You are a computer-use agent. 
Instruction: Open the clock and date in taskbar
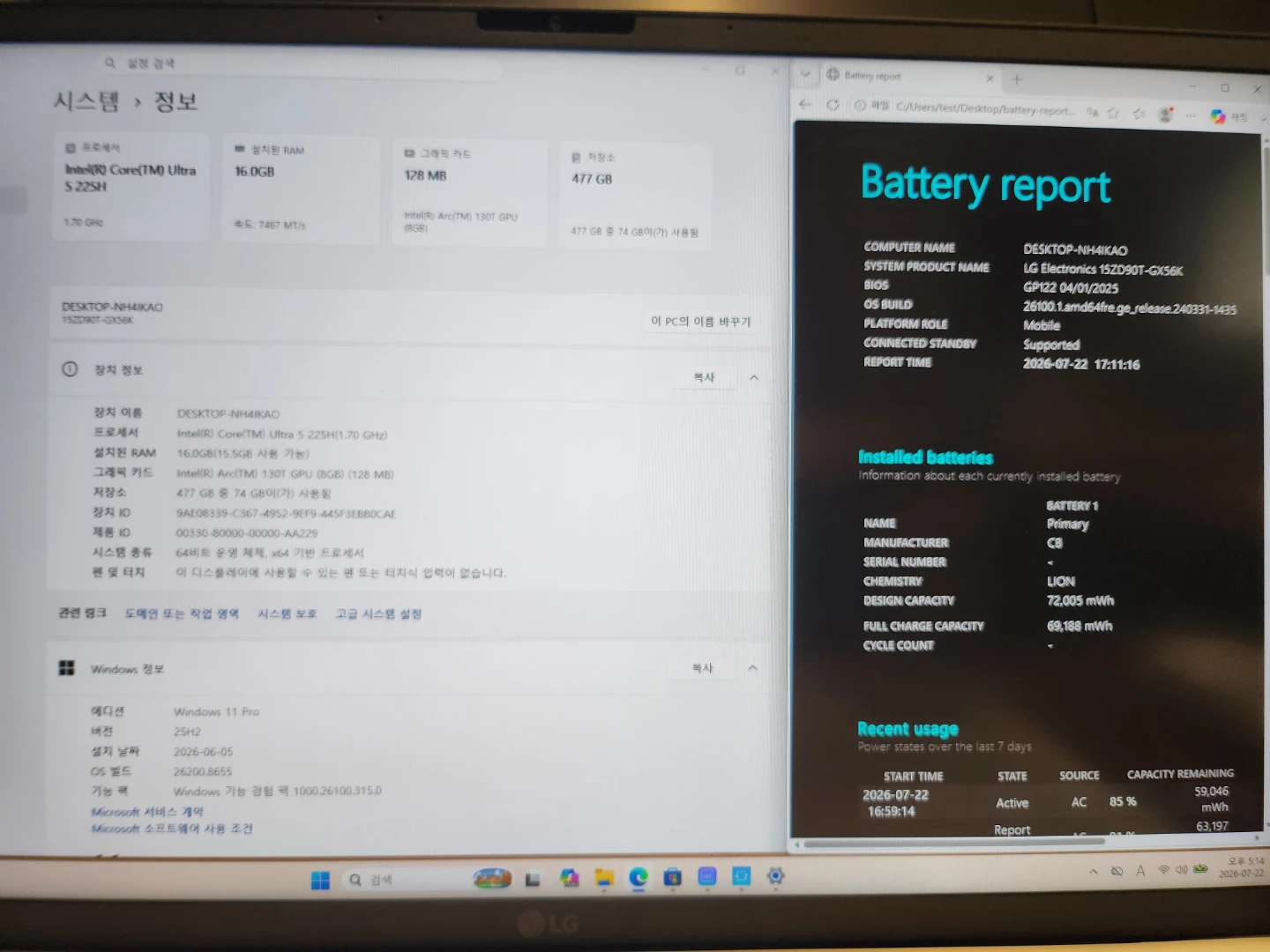pos(1242,866)
